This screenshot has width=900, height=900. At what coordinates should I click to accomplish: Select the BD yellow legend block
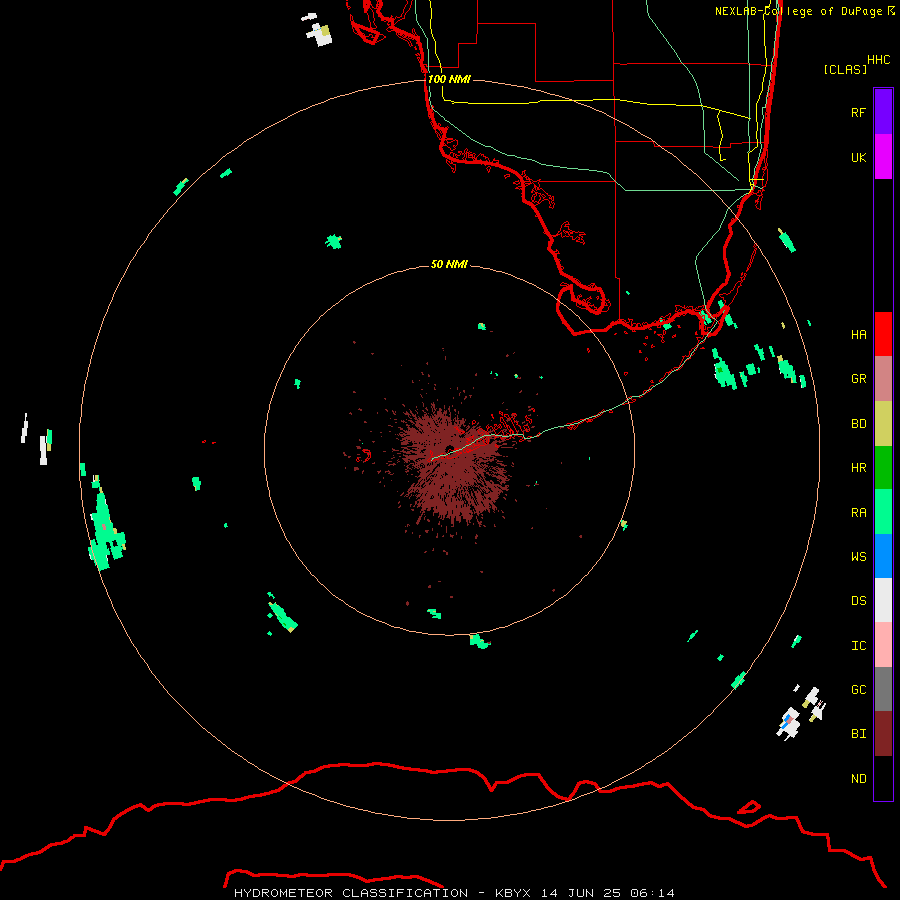tap(883, 423)
